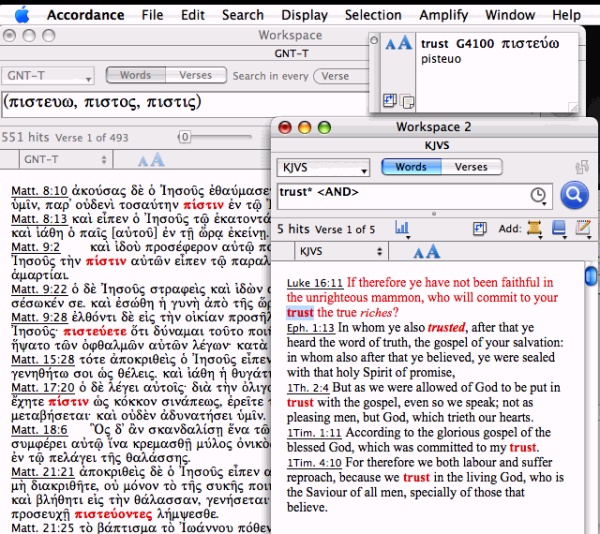Click the text size AA icon in KJVS pane
This screenshot has width=600, height=534.
click(x=426, y=251)
